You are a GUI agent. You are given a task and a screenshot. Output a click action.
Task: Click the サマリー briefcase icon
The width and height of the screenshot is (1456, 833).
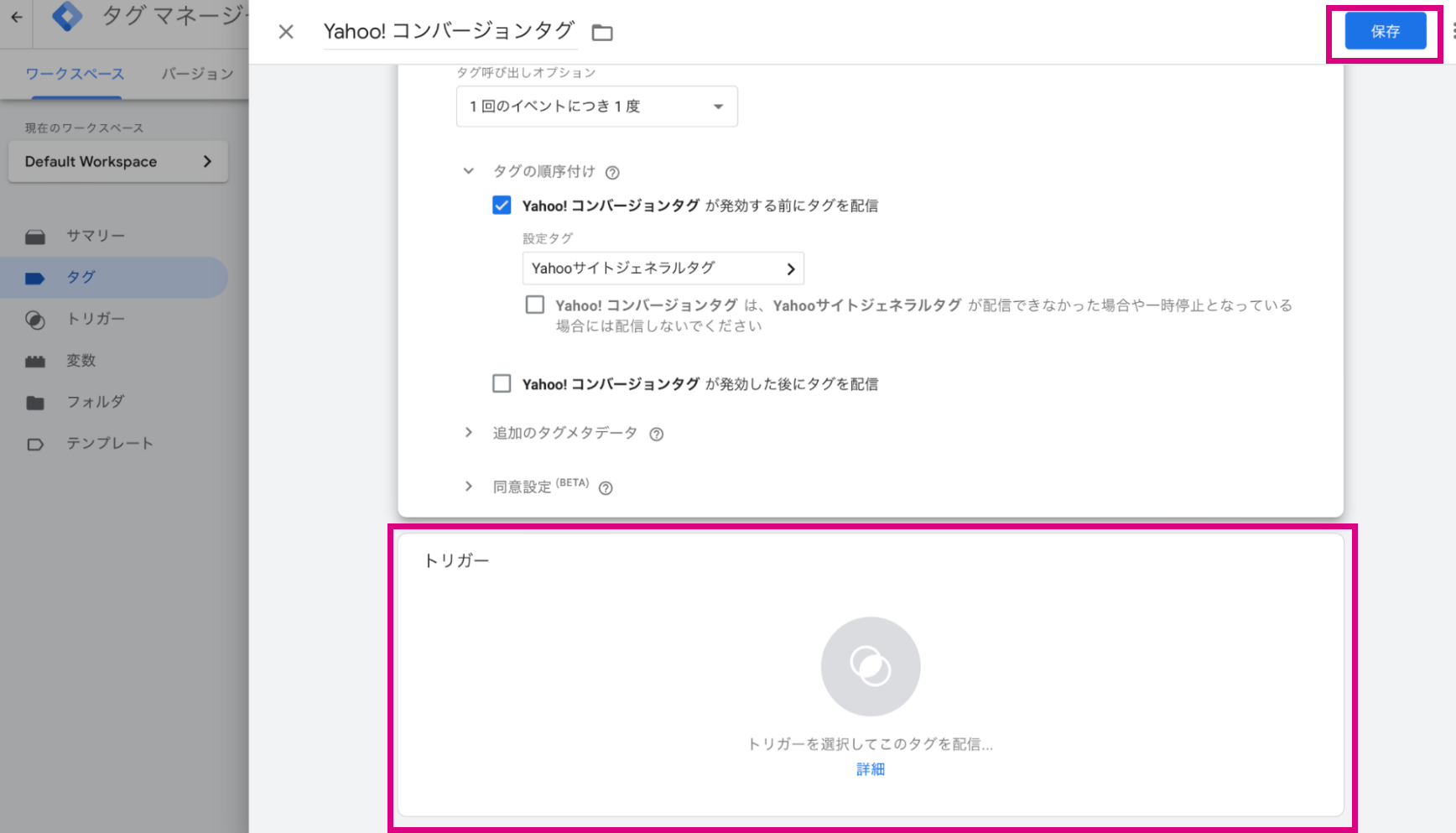coord(35,237)
